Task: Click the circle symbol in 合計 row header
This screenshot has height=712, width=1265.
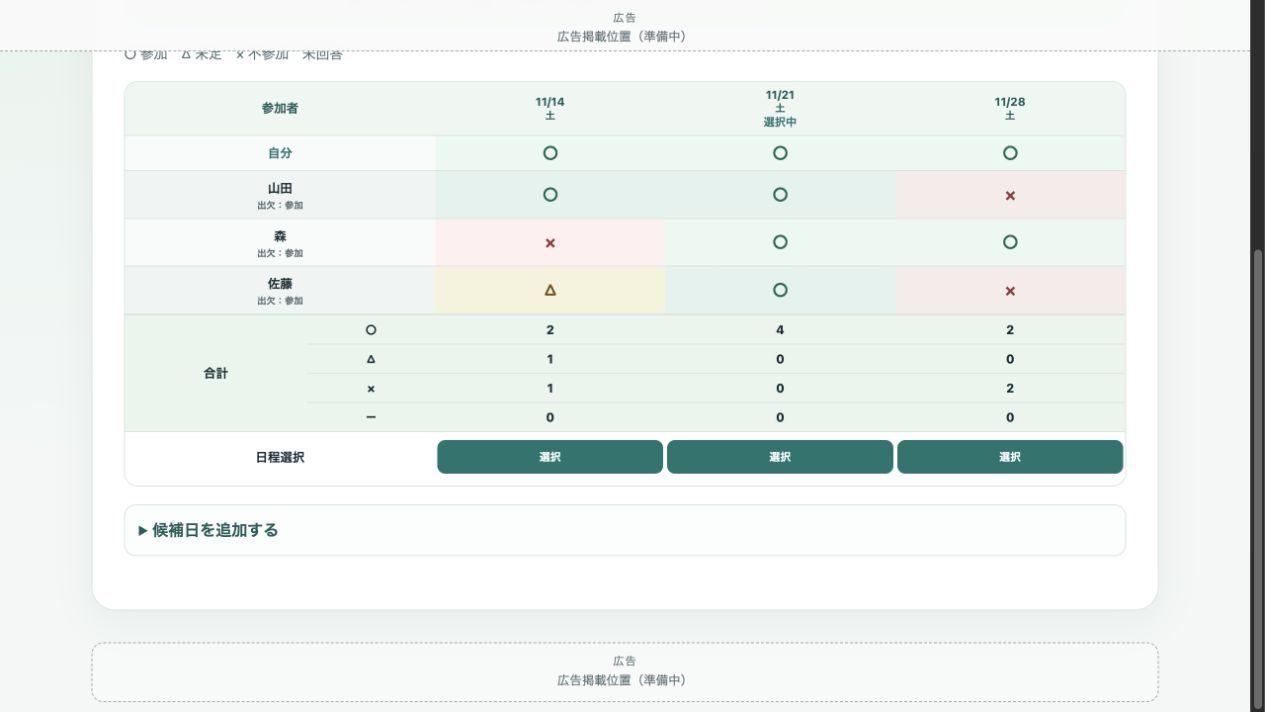Action: coord(371,330)
